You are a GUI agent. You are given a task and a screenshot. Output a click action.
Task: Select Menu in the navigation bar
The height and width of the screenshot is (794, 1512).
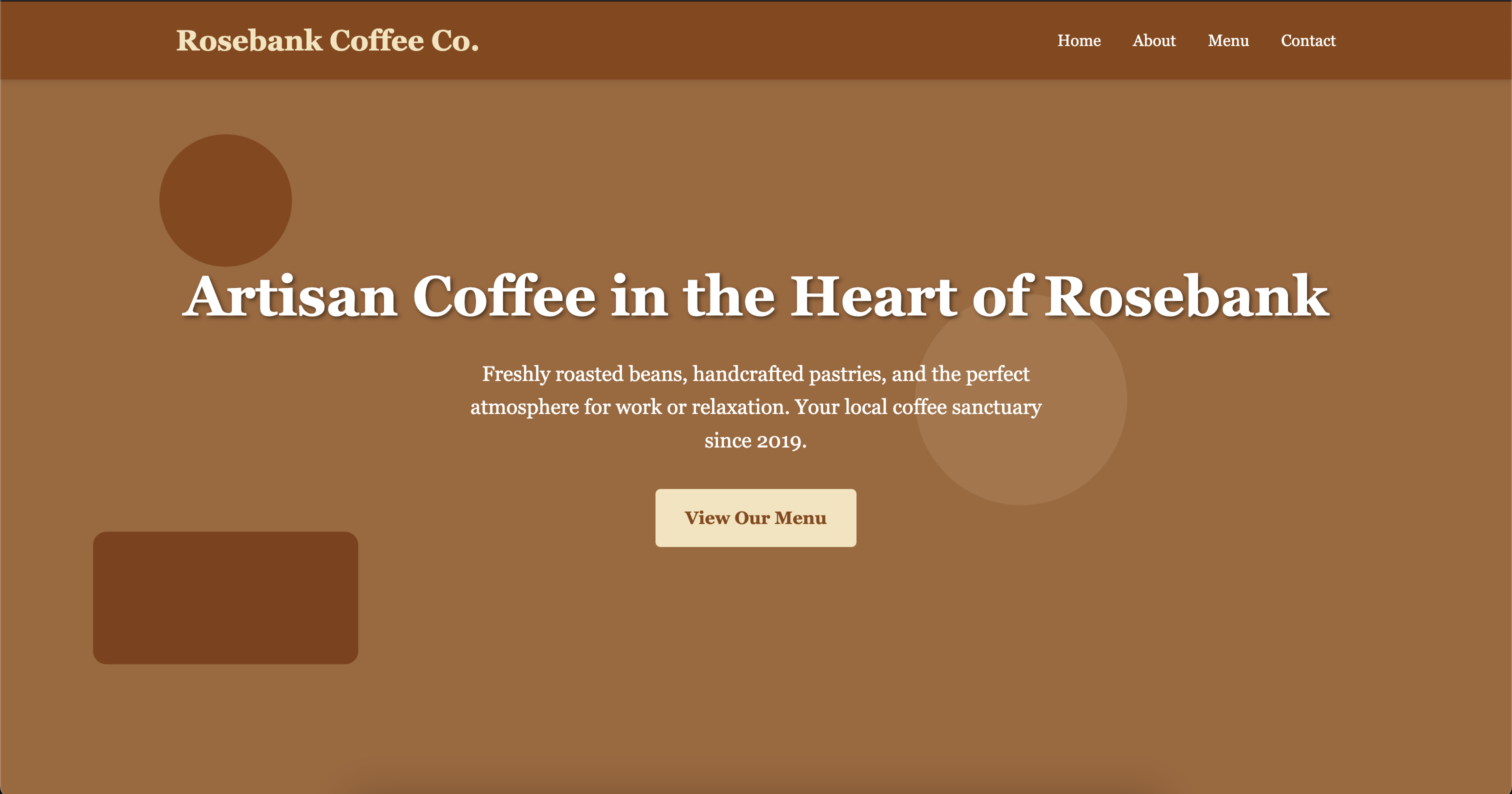1228,40
